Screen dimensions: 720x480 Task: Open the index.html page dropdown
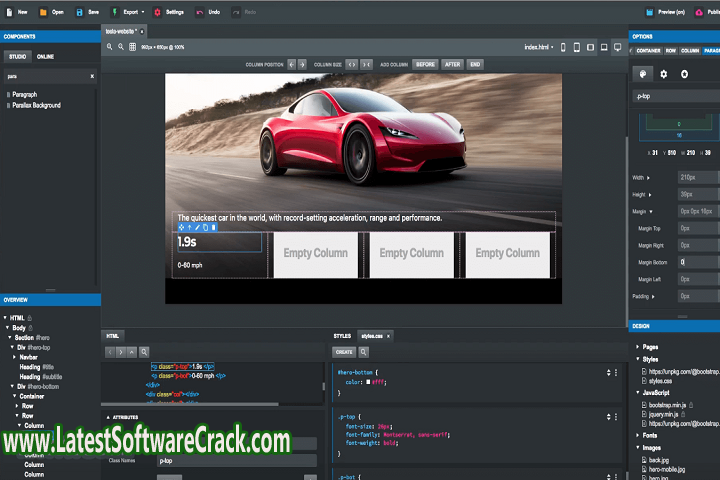coord(540,47)
